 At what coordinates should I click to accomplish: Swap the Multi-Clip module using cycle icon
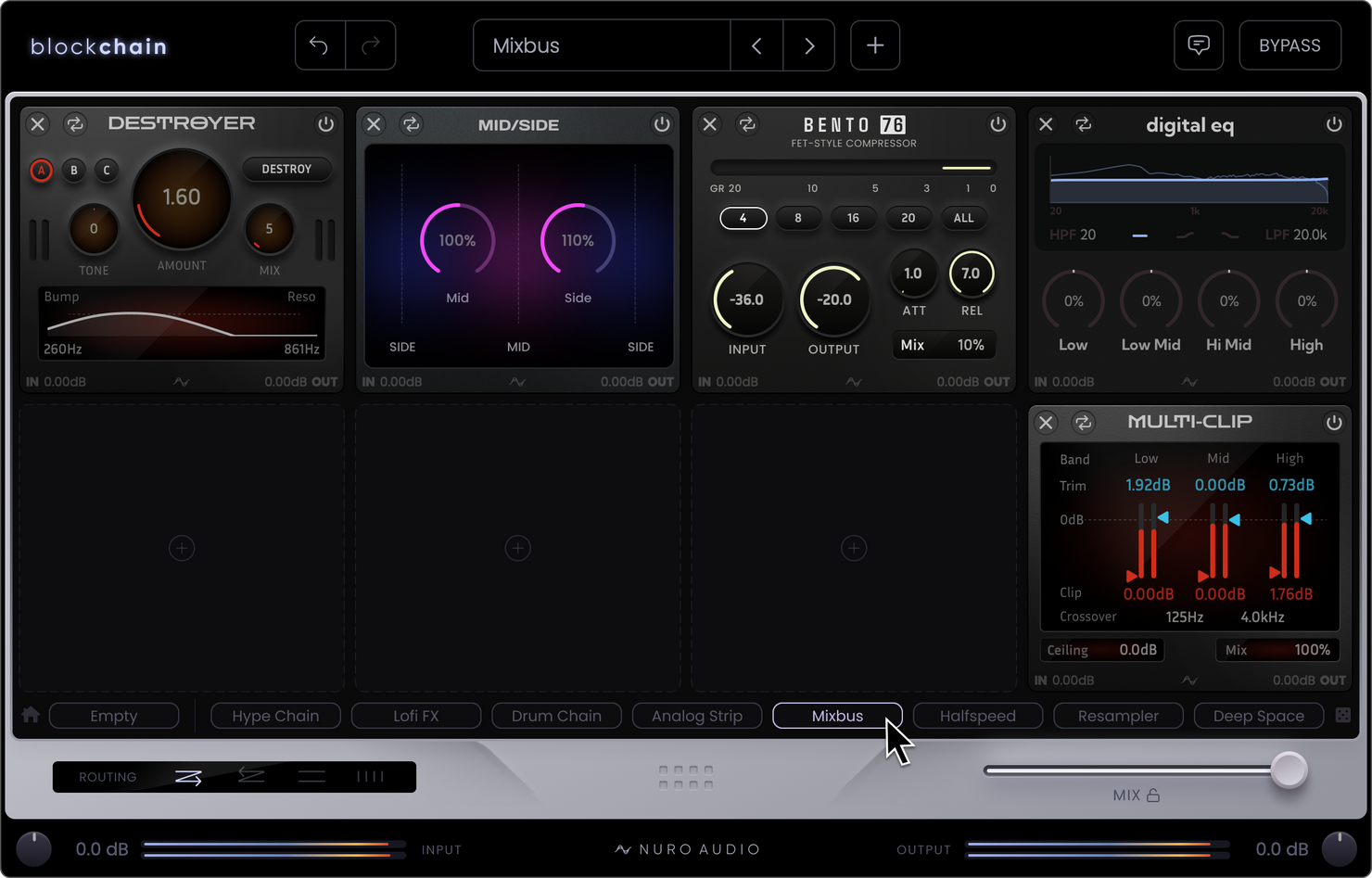coord(1083,423)
